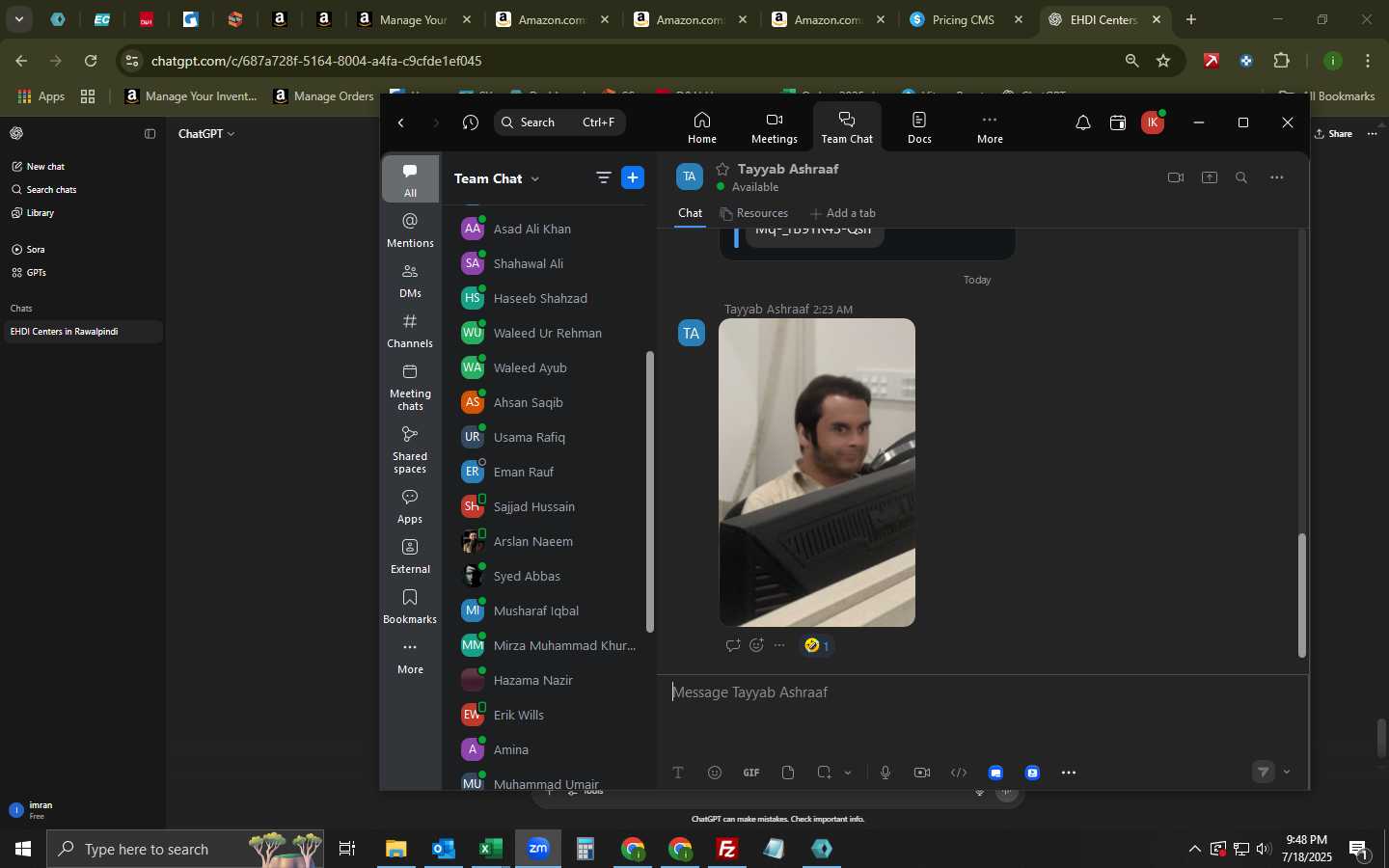Attach a file to the message

tap(788, 773)
